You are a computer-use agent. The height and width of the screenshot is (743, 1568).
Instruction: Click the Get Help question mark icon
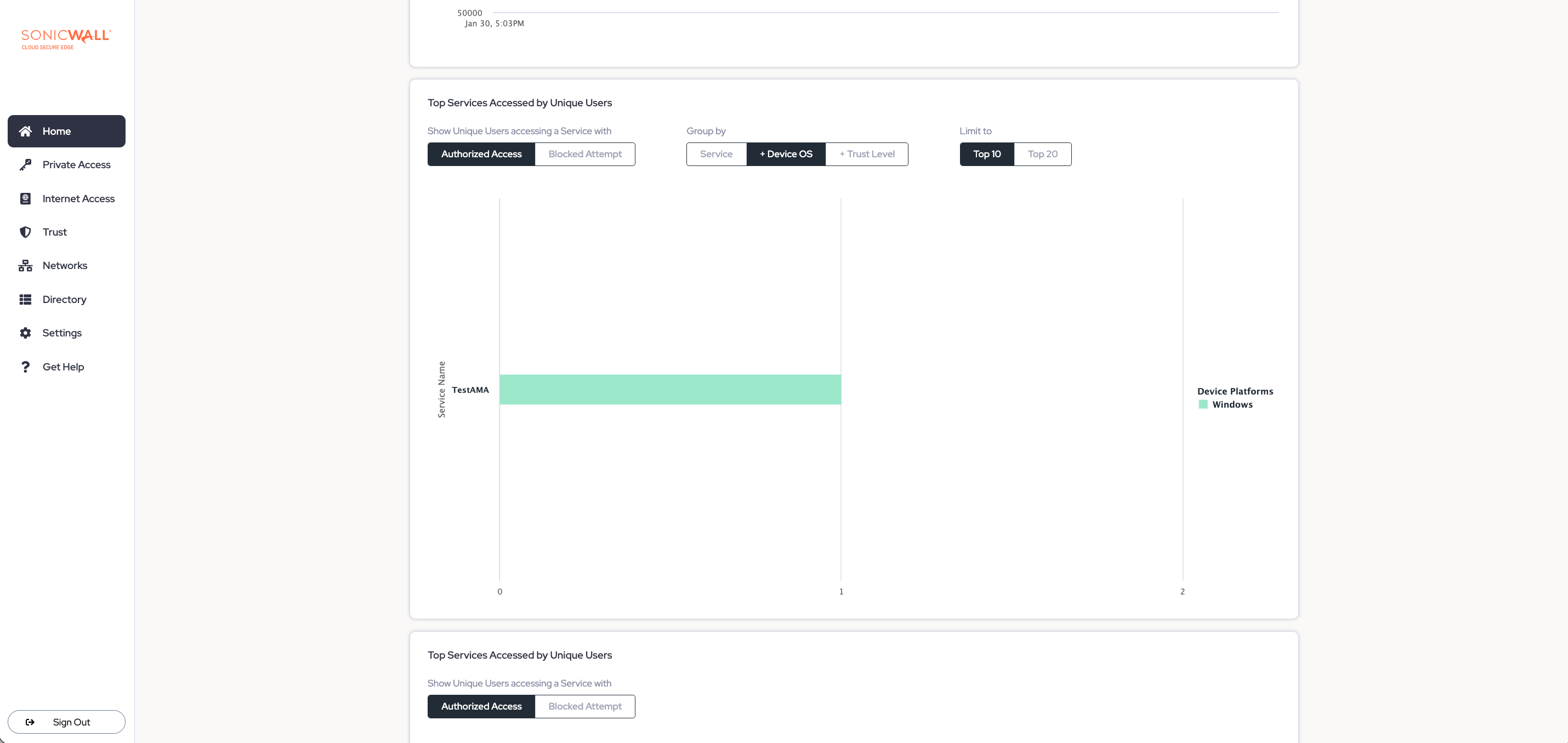pyautogui.click(x=25, y=367)
